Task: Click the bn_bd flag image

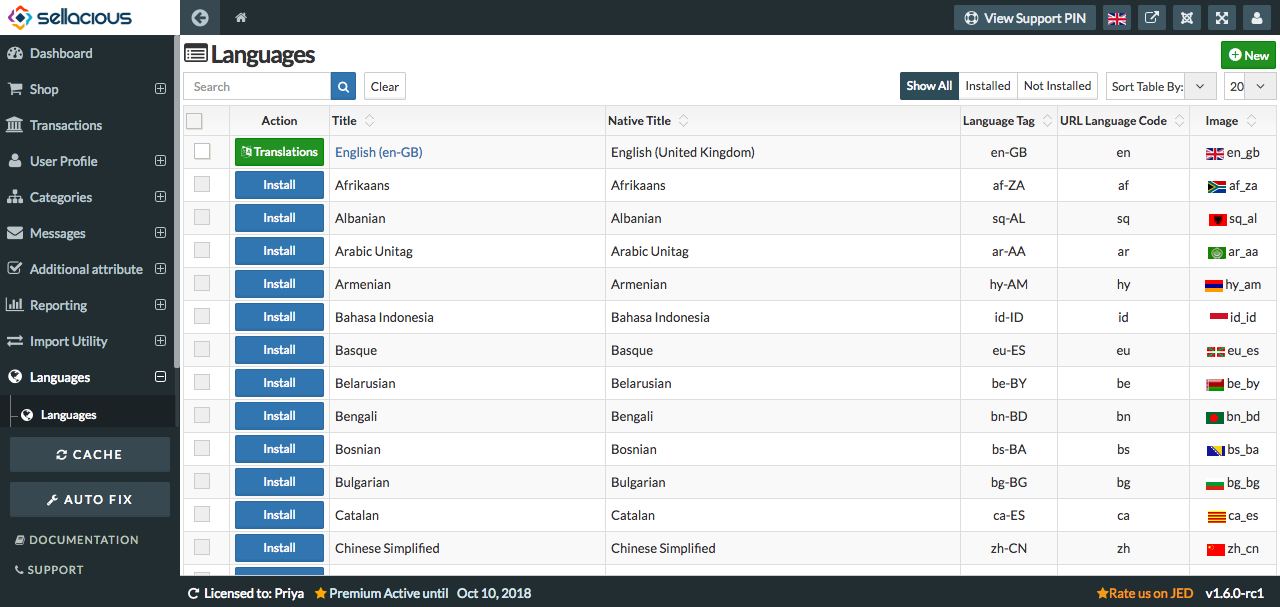Action: click(1215, 417)
